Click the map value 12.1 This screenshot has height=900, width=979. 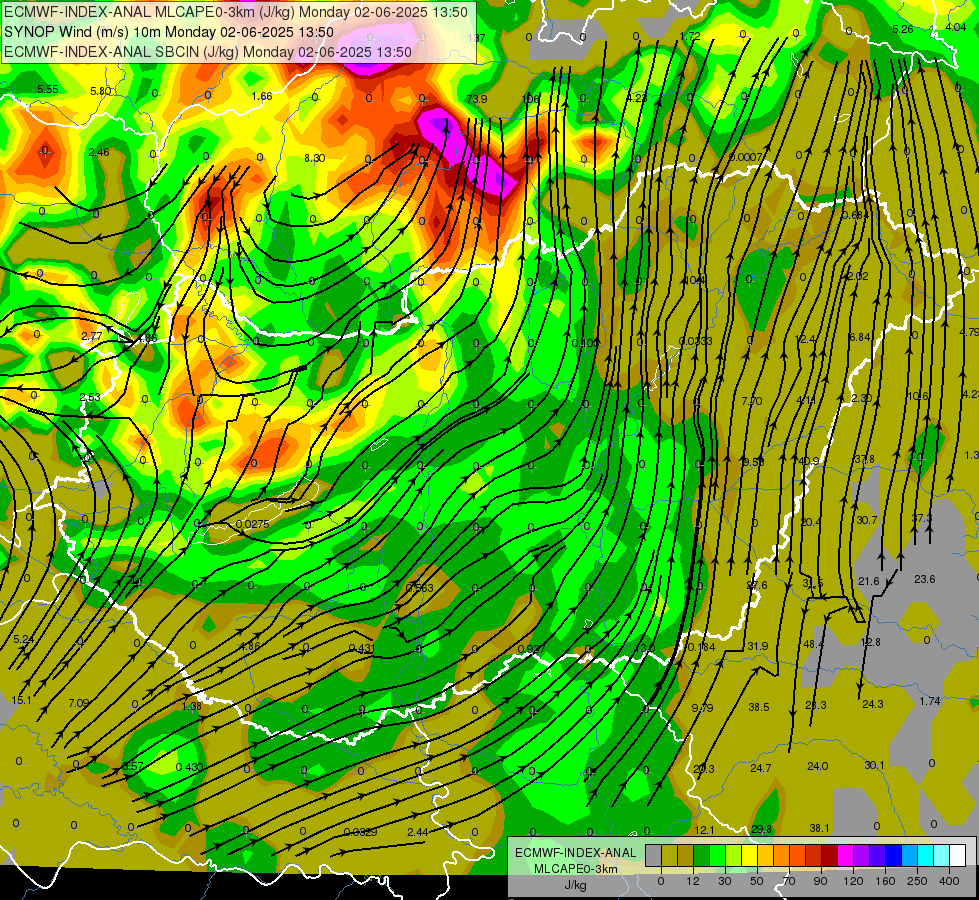(x=704, y=829)
